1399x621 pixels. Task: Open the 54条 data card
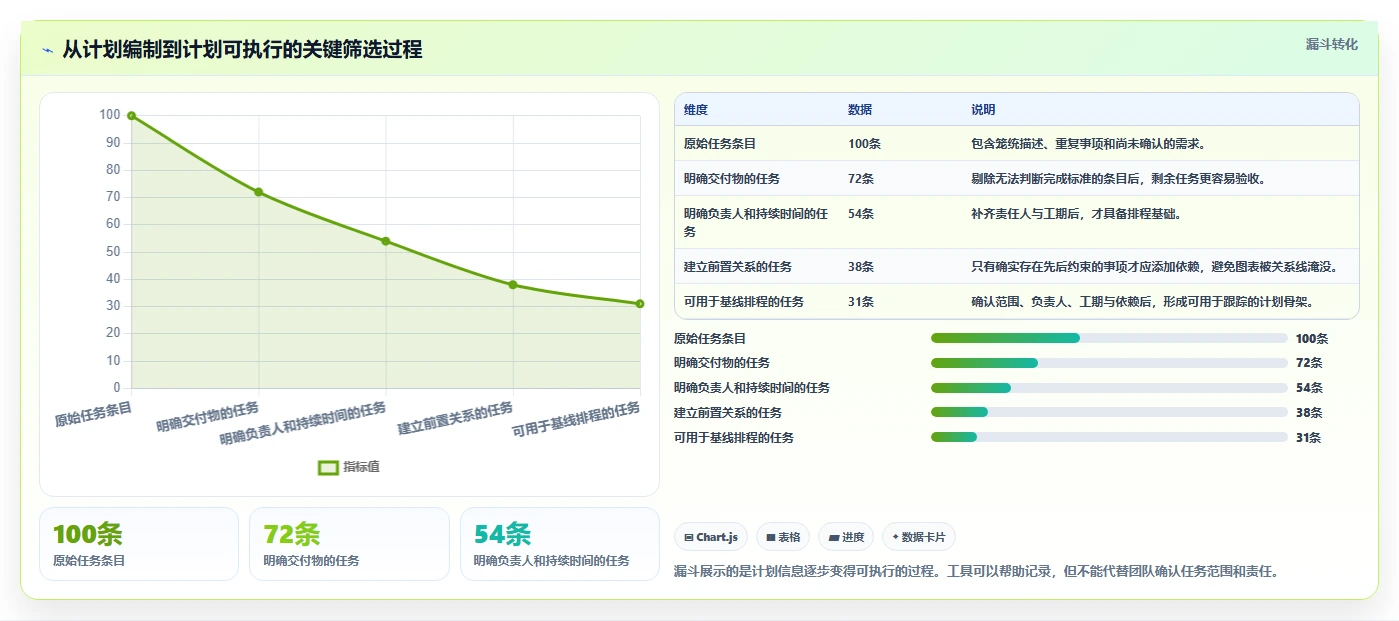click(560, 544)
